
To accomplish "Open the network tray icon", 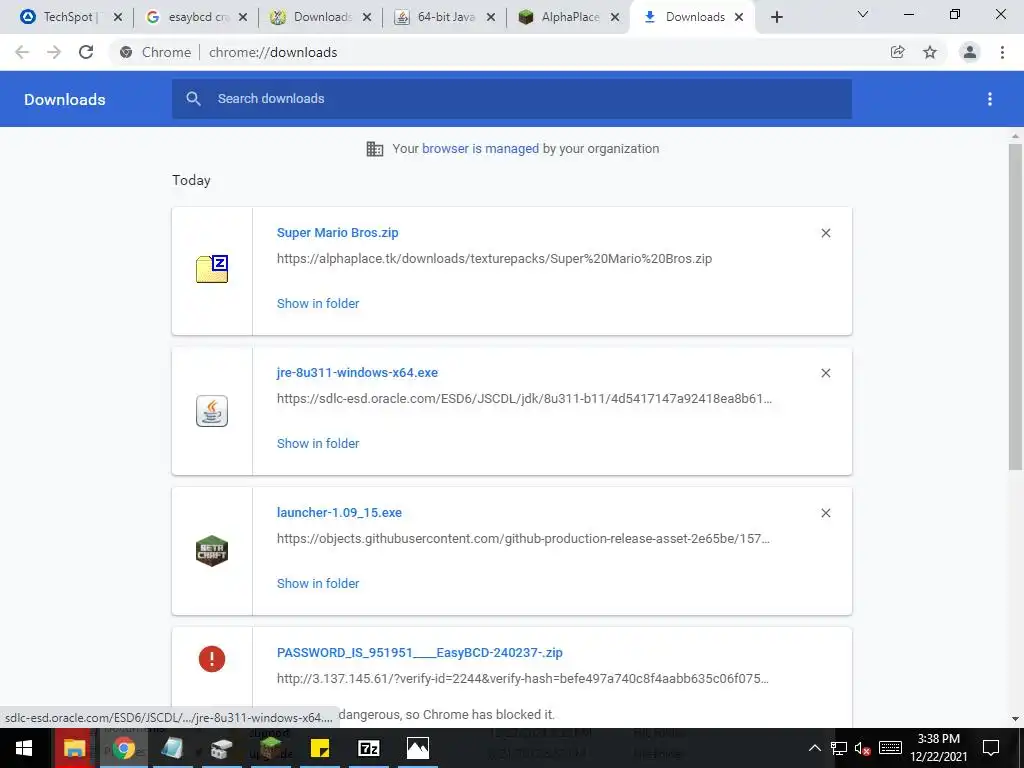I will coord(839,748).
